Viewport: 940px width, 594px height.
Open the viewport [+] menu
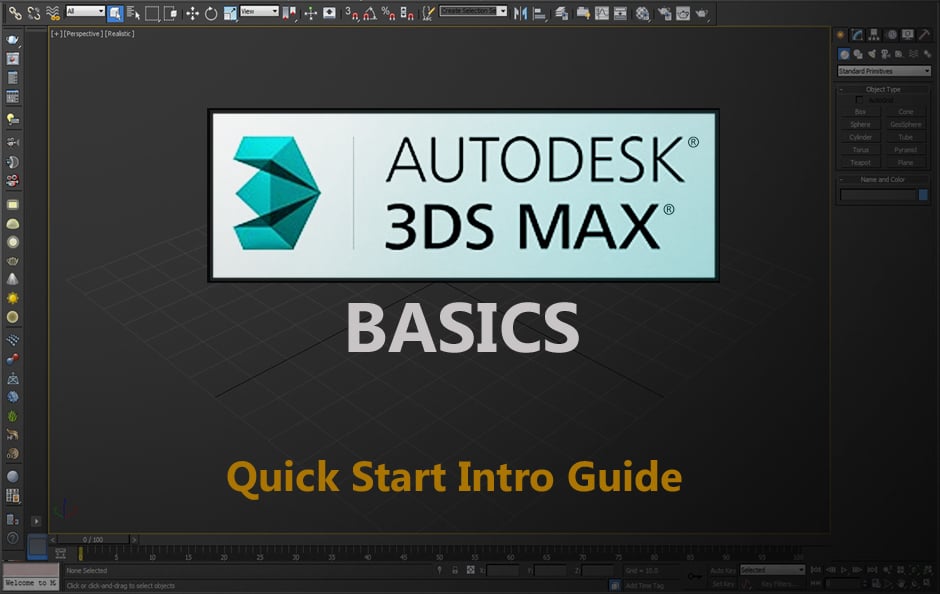coord(56,34)
